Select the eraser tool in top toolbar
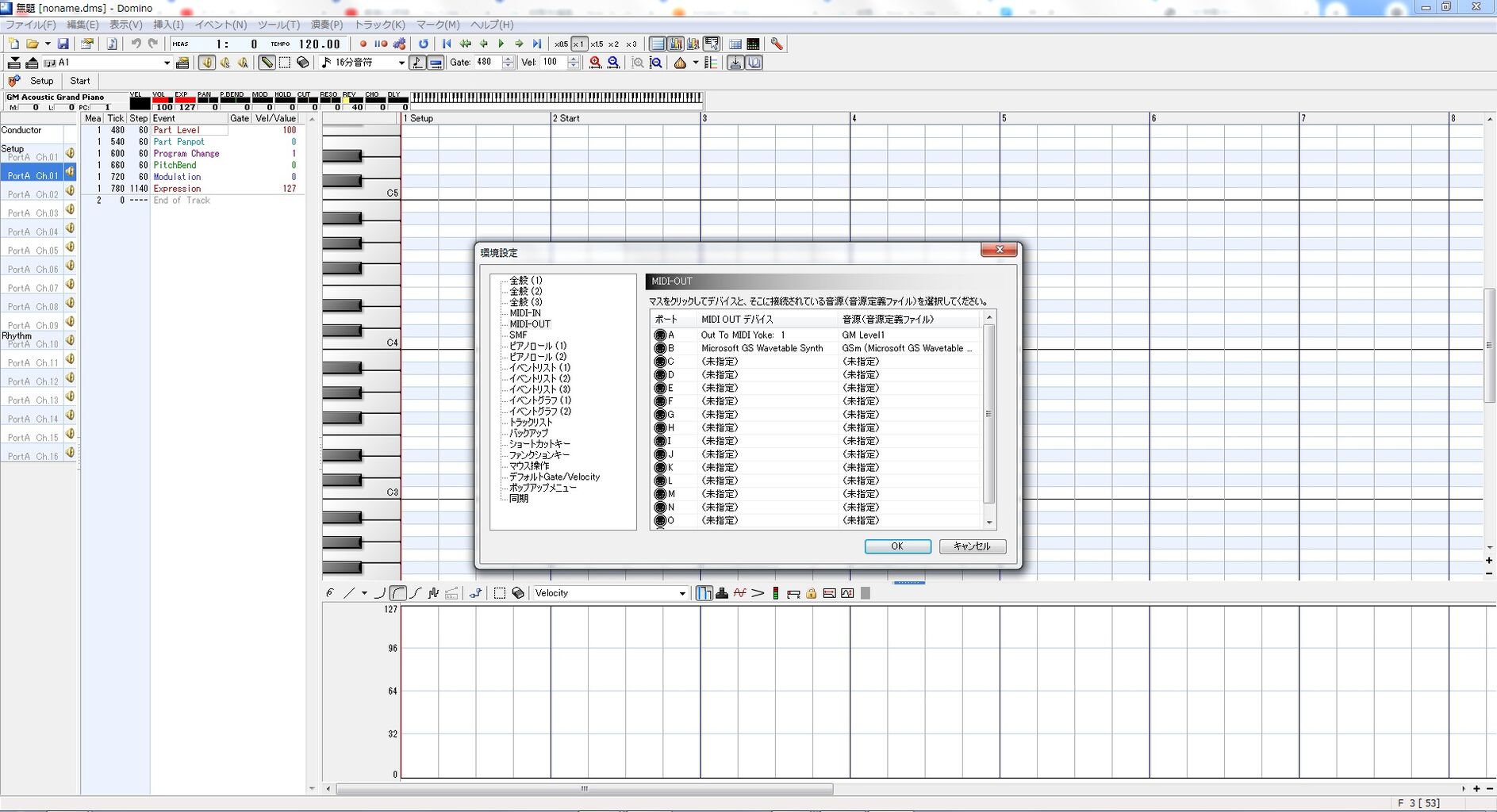This screenshot has width=1497, height=812. pos(302,63)
